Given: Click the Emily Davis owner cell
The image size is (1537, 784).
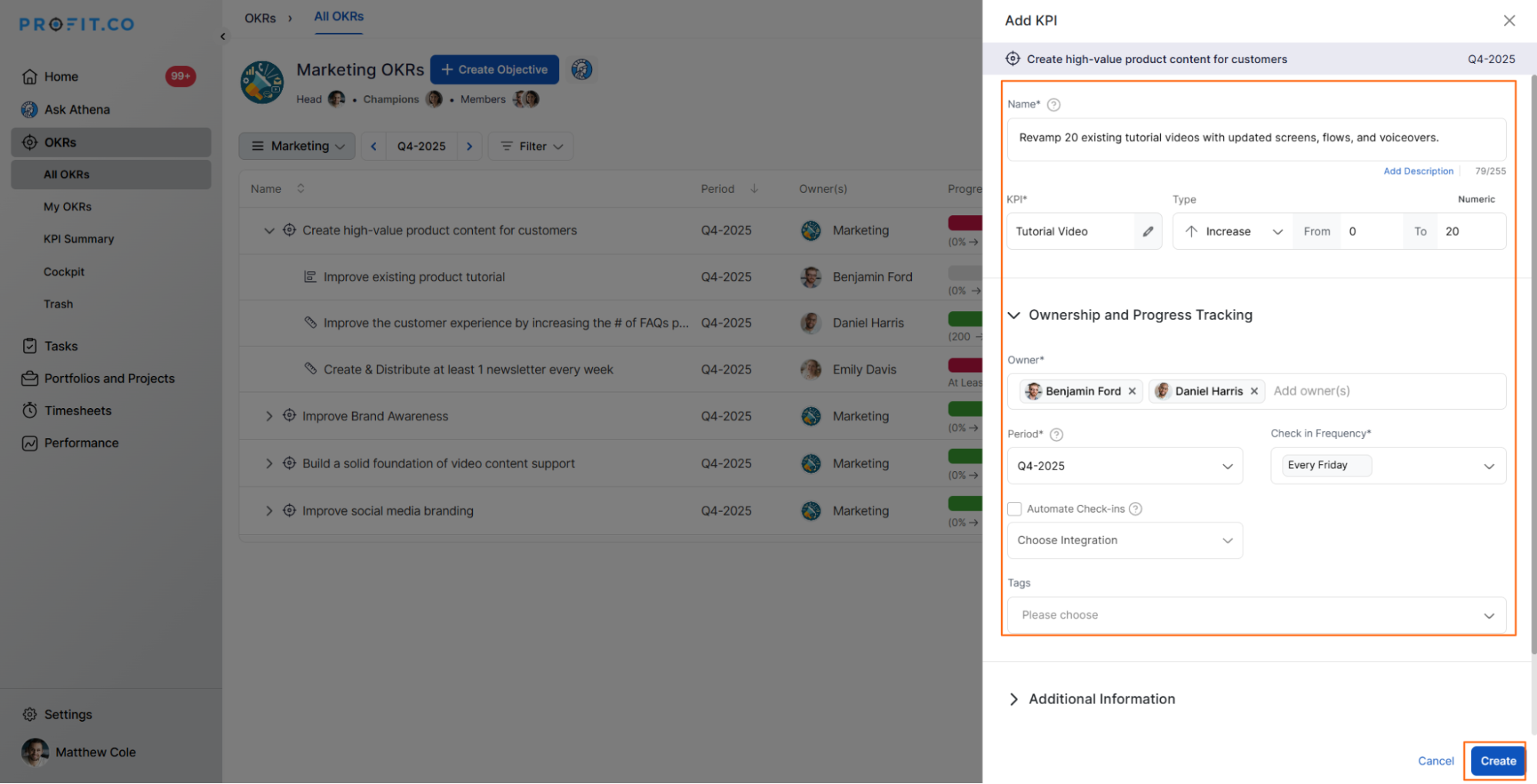Looking at the screenshot, I should 848,370.
